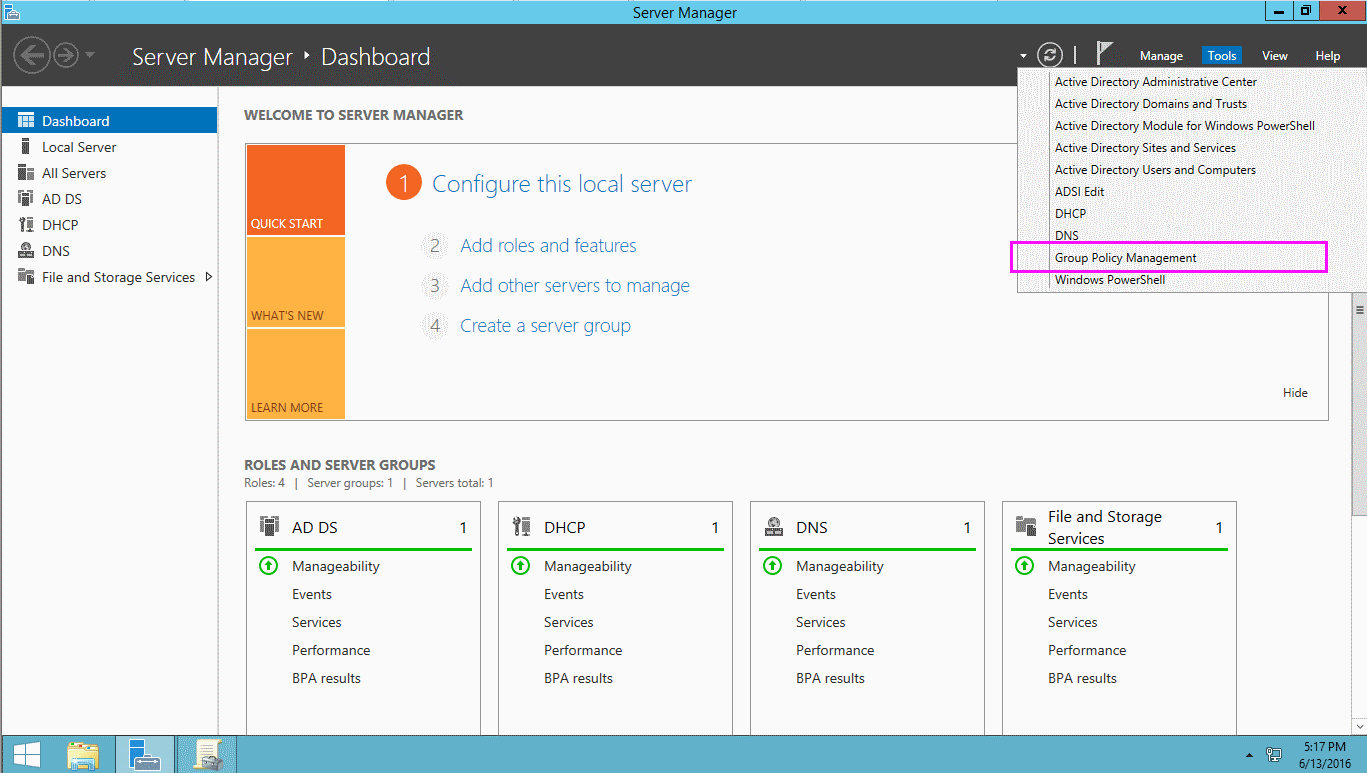This screenshot has height=773, width=1367.
Task: Click Add other servers to manage
Action: 575,286
